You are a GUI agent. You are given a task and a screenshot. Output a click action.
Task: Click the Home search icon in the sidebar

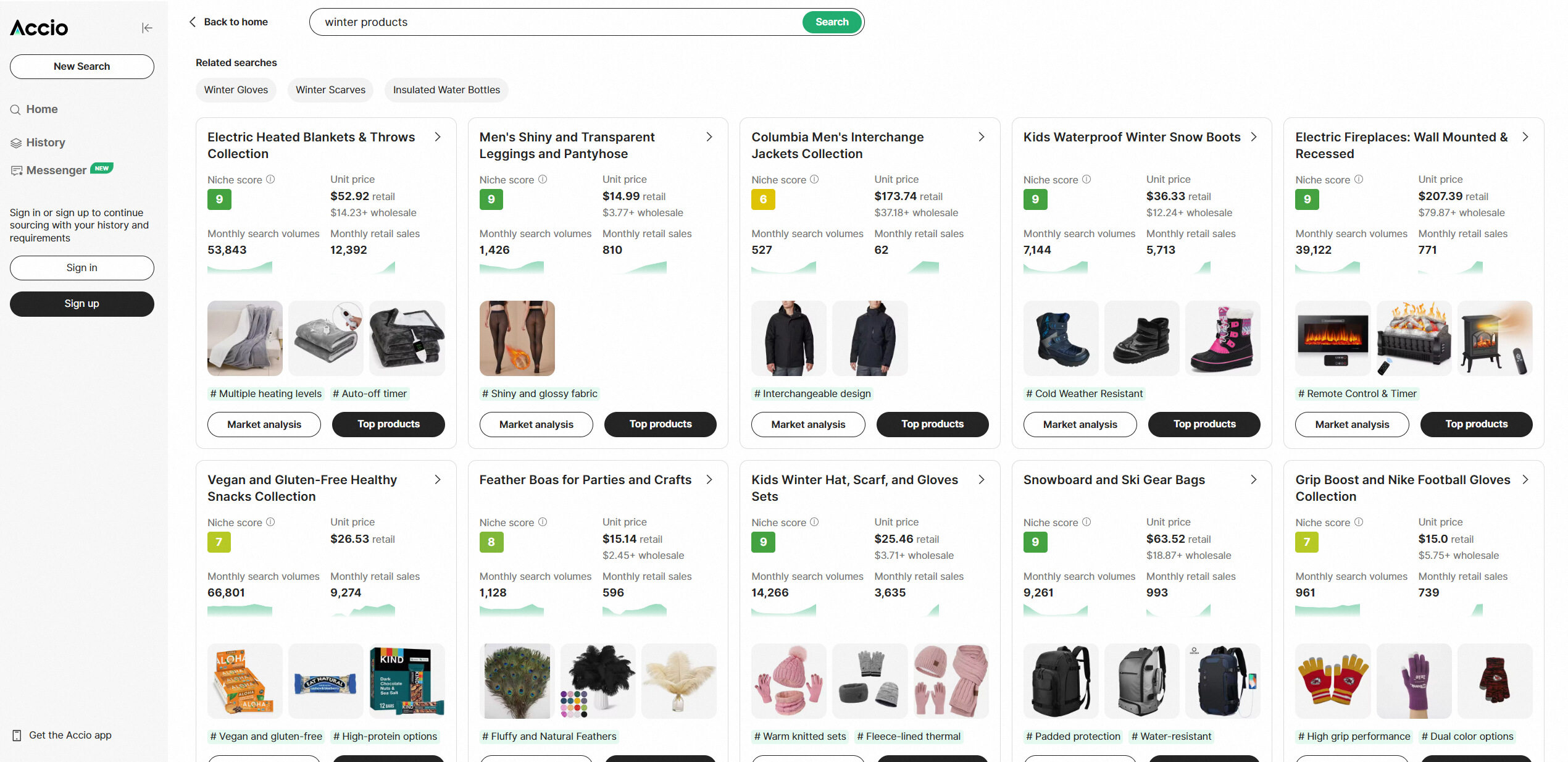[15, 110]
